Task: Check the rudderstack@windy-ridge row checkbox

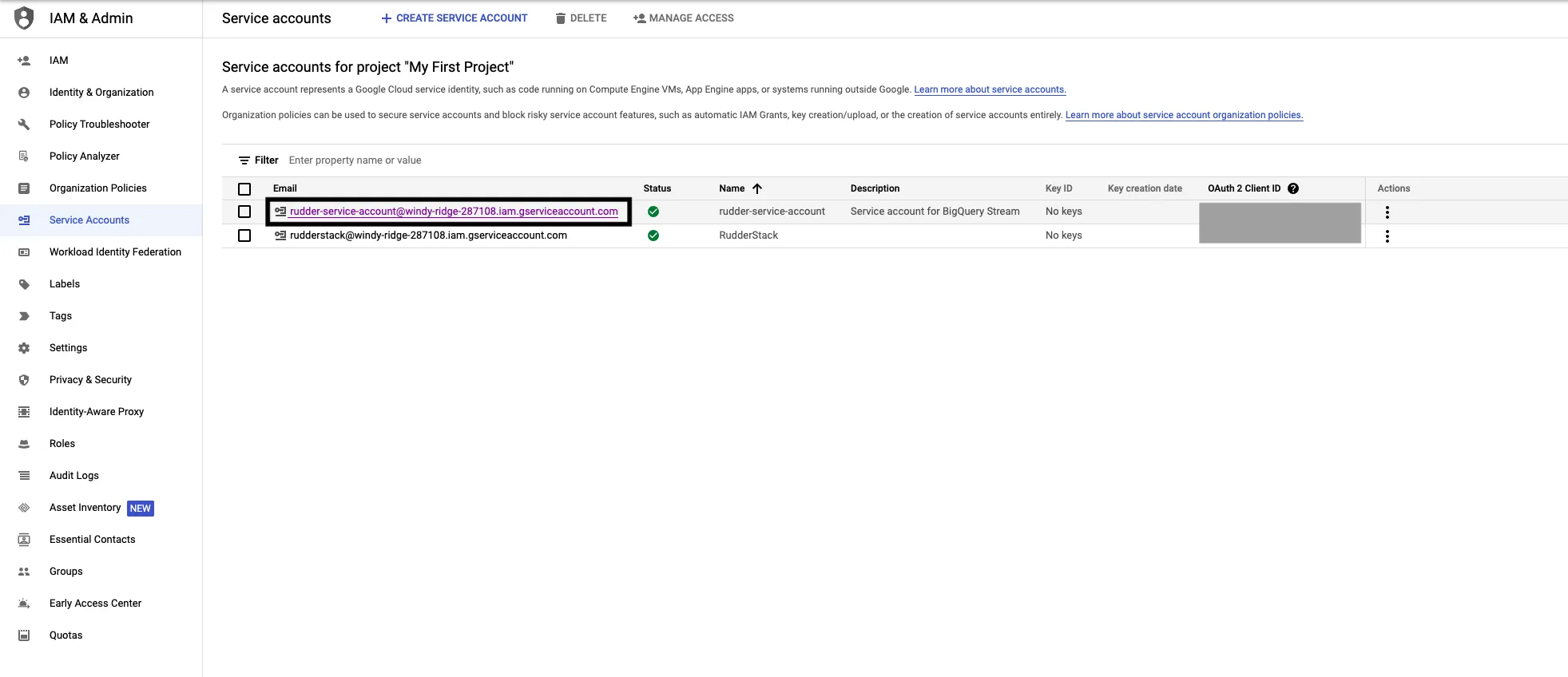Action: [x=244, y=236]
